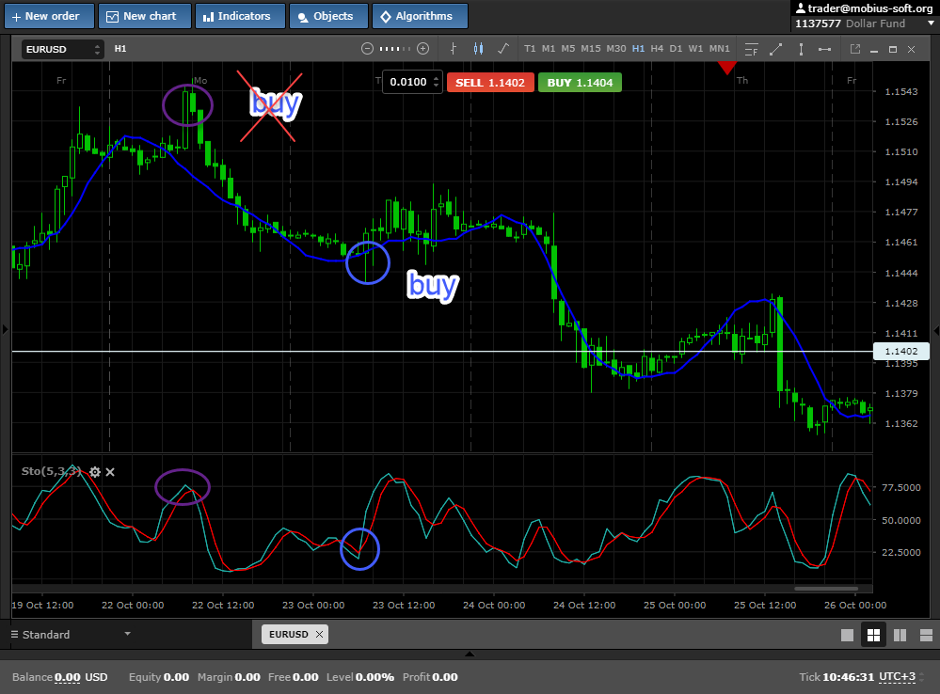The image size is (940, 694).
Task: Select the M1 timeframe
Action: pos(549,49)
